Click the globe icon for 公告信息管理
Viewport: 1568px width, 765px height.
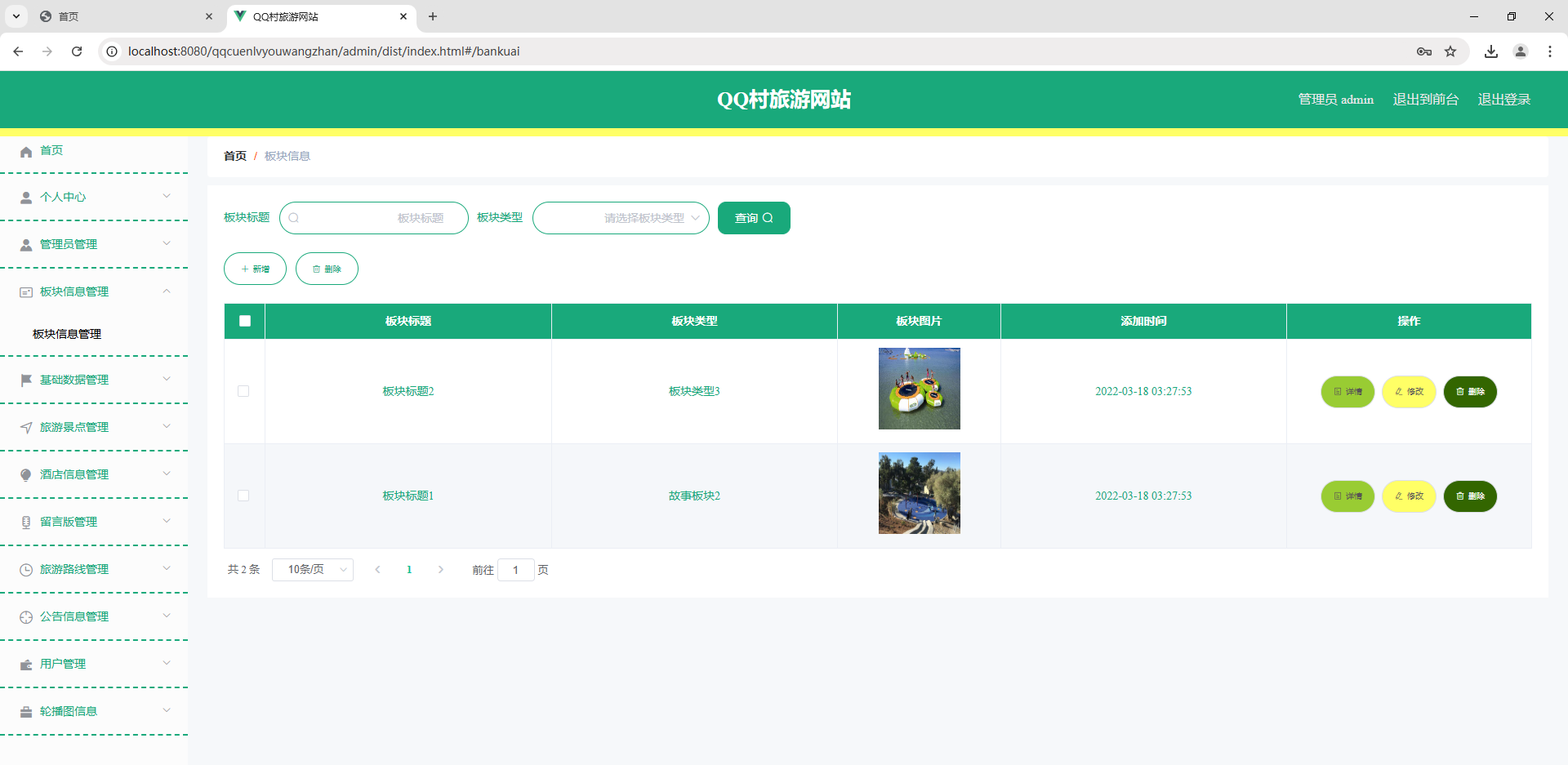click(25, 616)
